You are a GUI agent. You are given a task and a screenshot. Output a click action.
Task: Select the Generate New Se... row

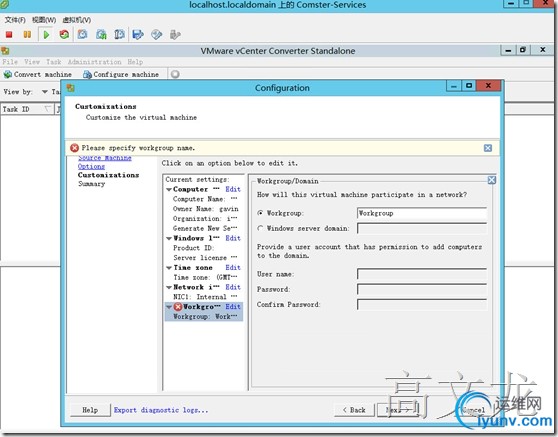point(205,228)
